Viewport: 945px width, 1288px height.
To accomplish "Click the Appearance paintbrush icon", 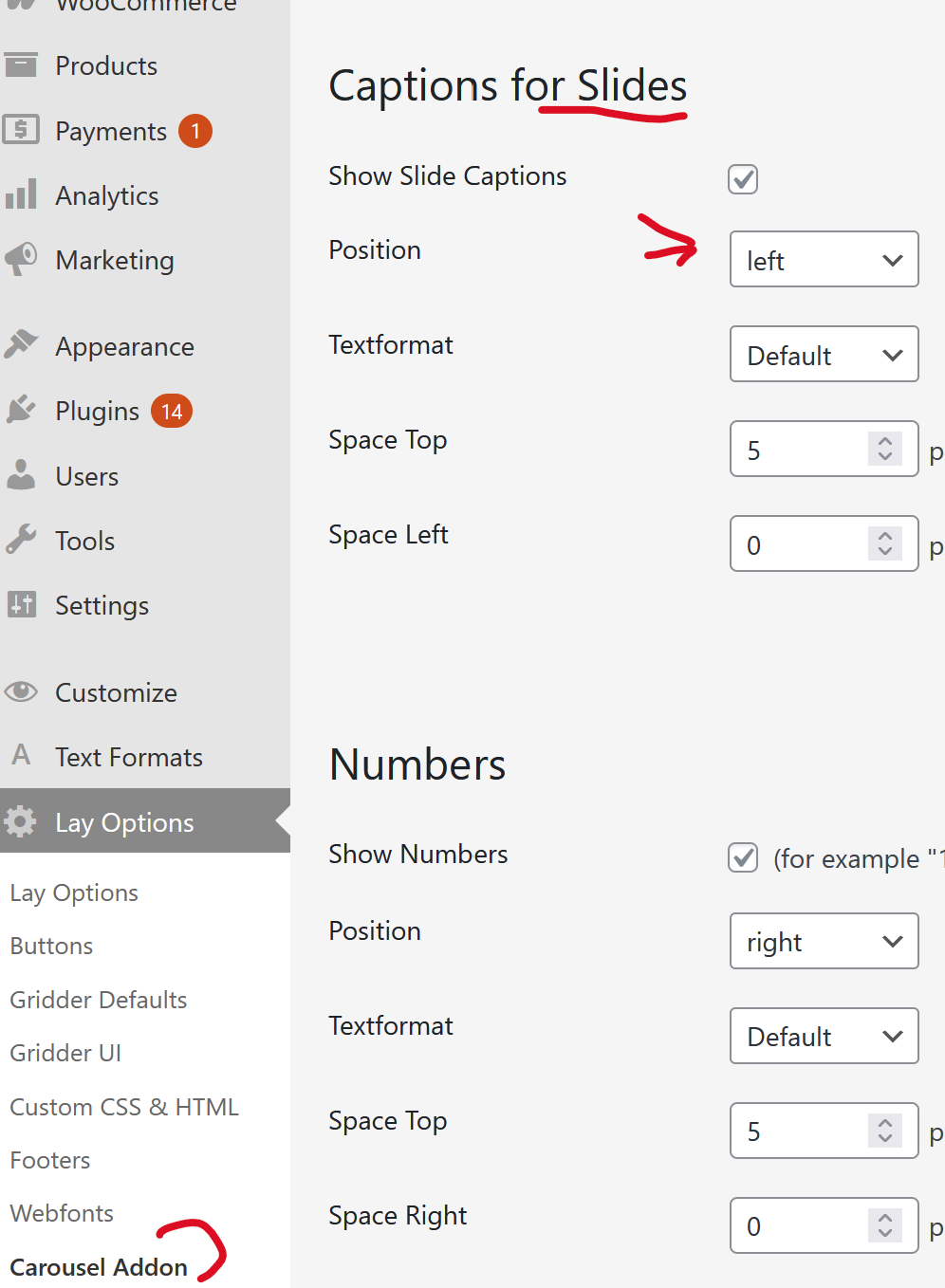I will coord(21,345).
